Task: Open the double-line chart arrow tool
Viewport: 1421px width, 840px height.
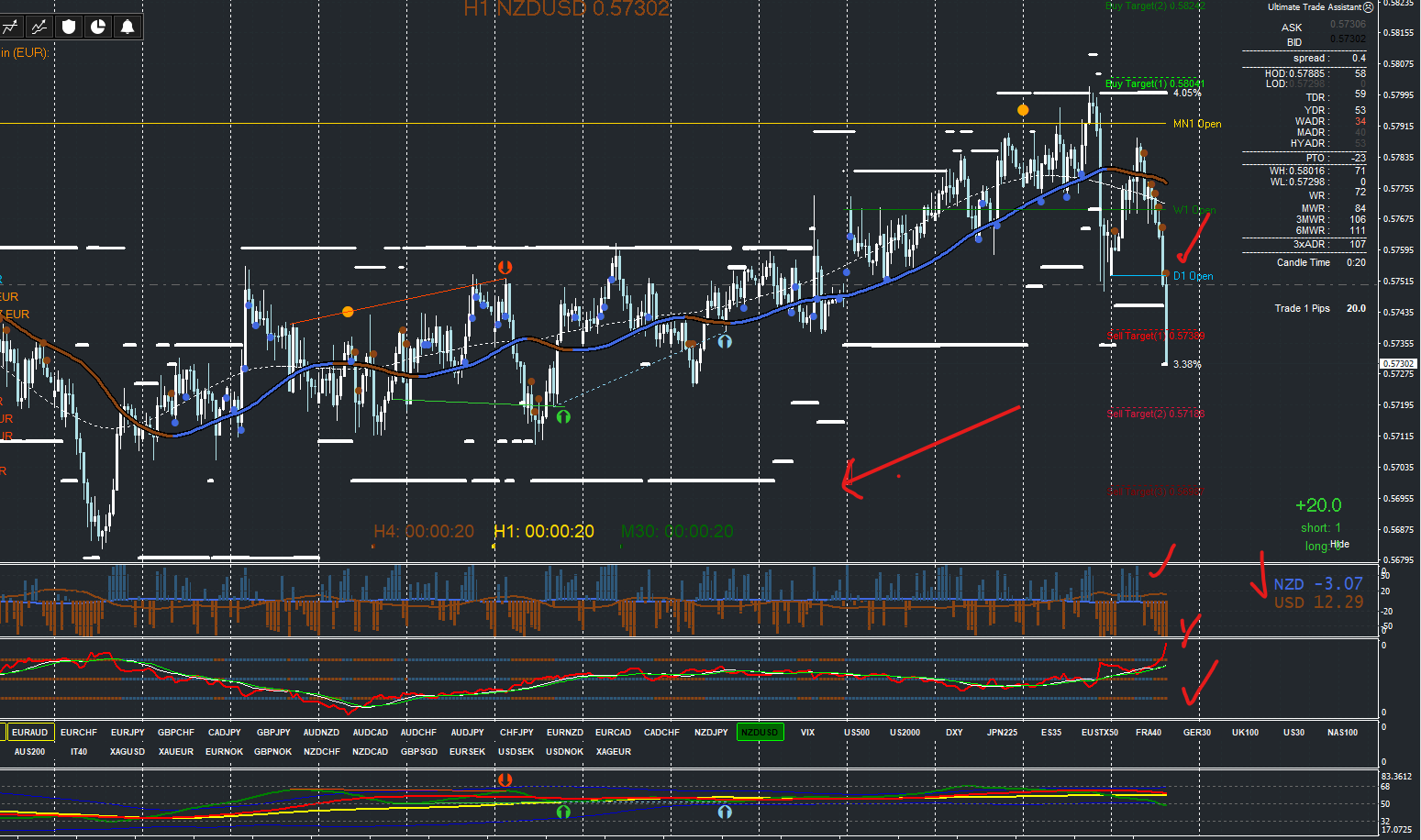Action: [39, 27]
